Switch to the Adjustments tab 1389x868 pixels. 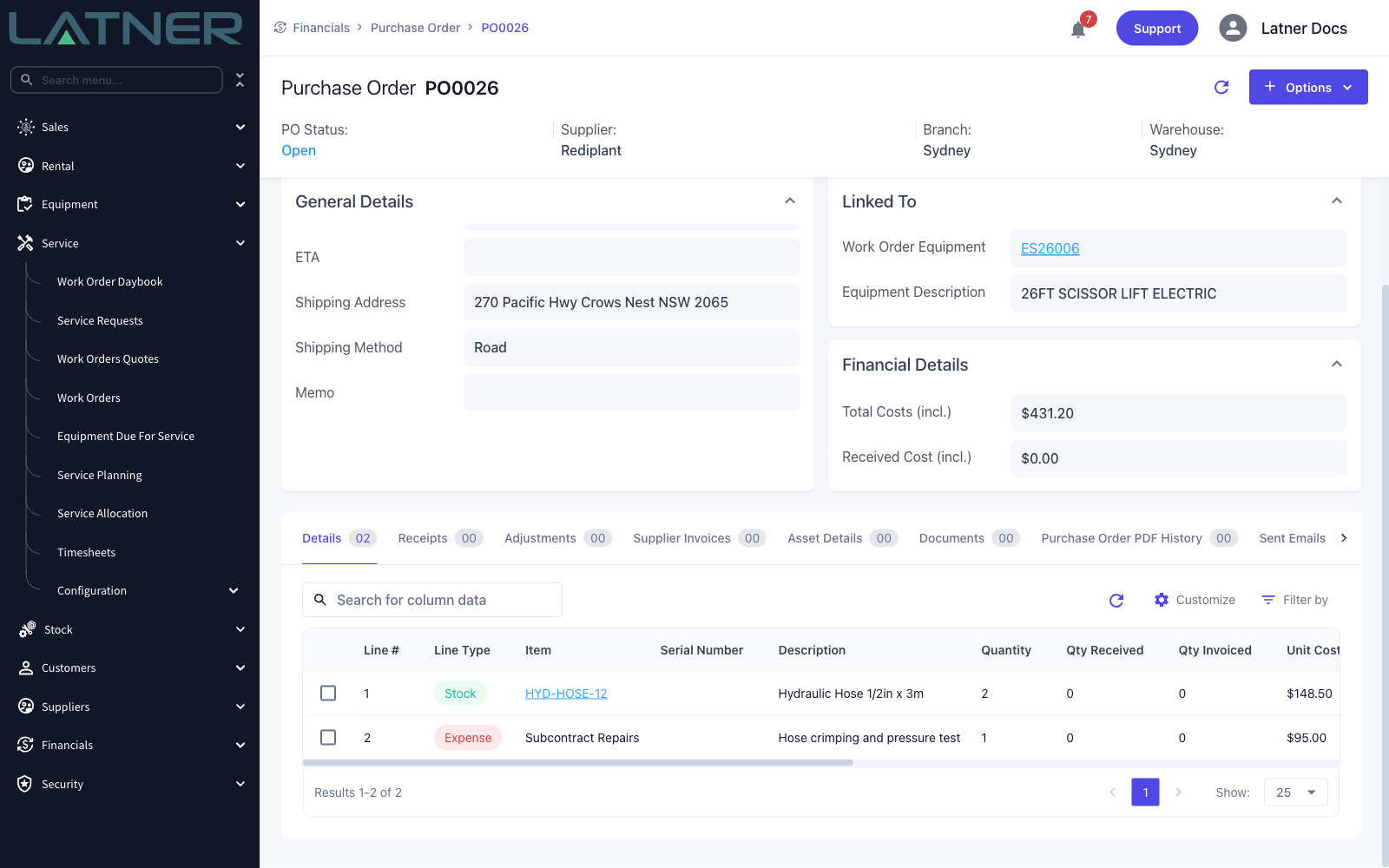tap(558, 538)
